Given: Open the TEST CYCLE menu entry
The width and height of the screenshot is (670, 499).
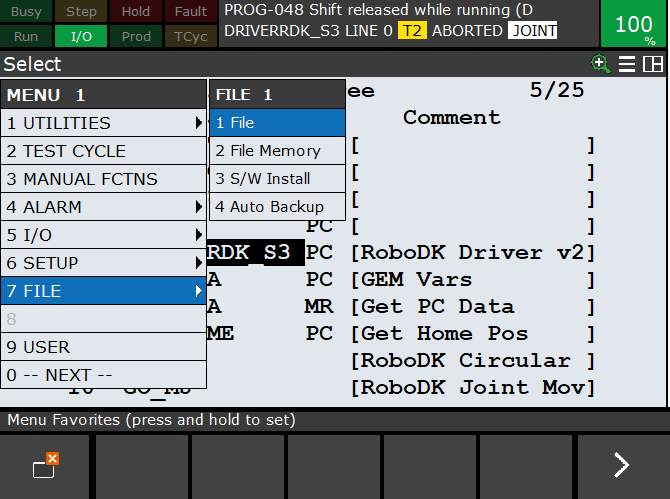Looking at the screenshot, I should [103, 151].
